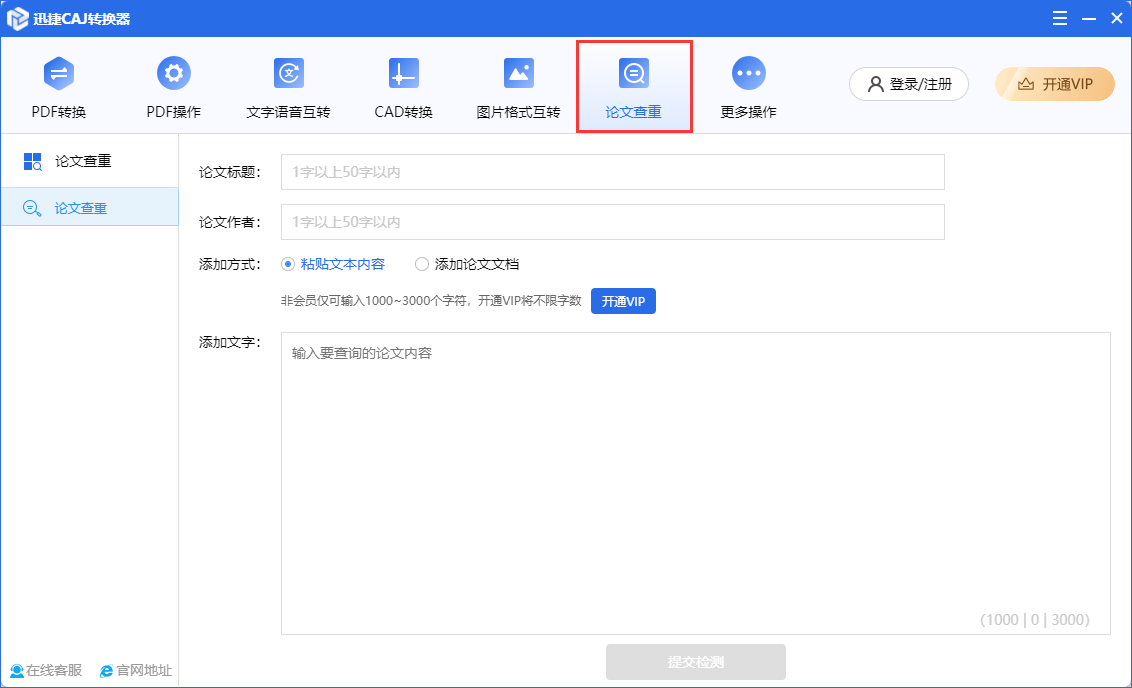The height and width of the screenshot is (688, 1132).
Task: Click the 论文标题 input field
Action: pyautogui.click(x=612, y=172)
